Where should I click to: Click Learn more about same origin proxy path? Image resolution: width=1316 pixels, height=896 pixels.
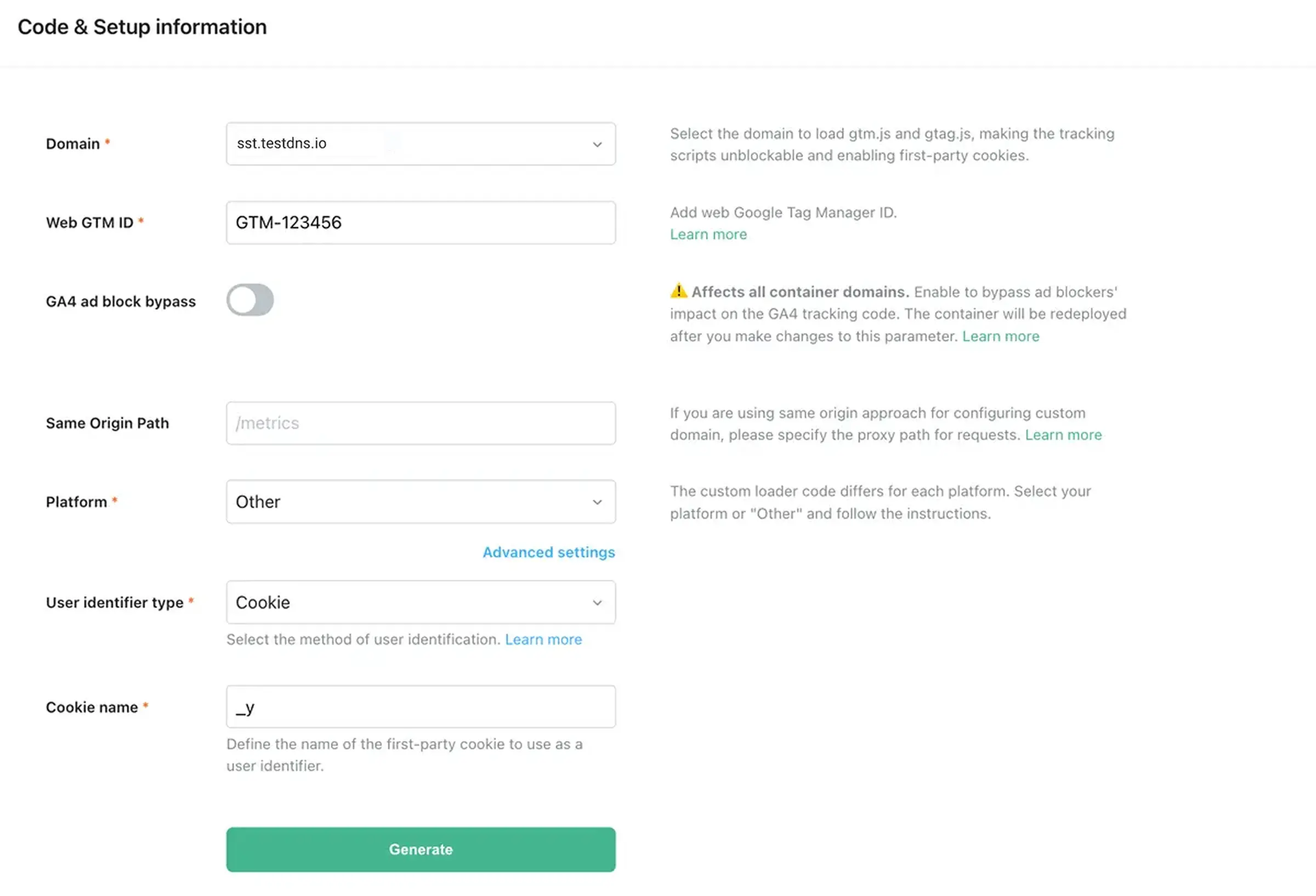1063,435
